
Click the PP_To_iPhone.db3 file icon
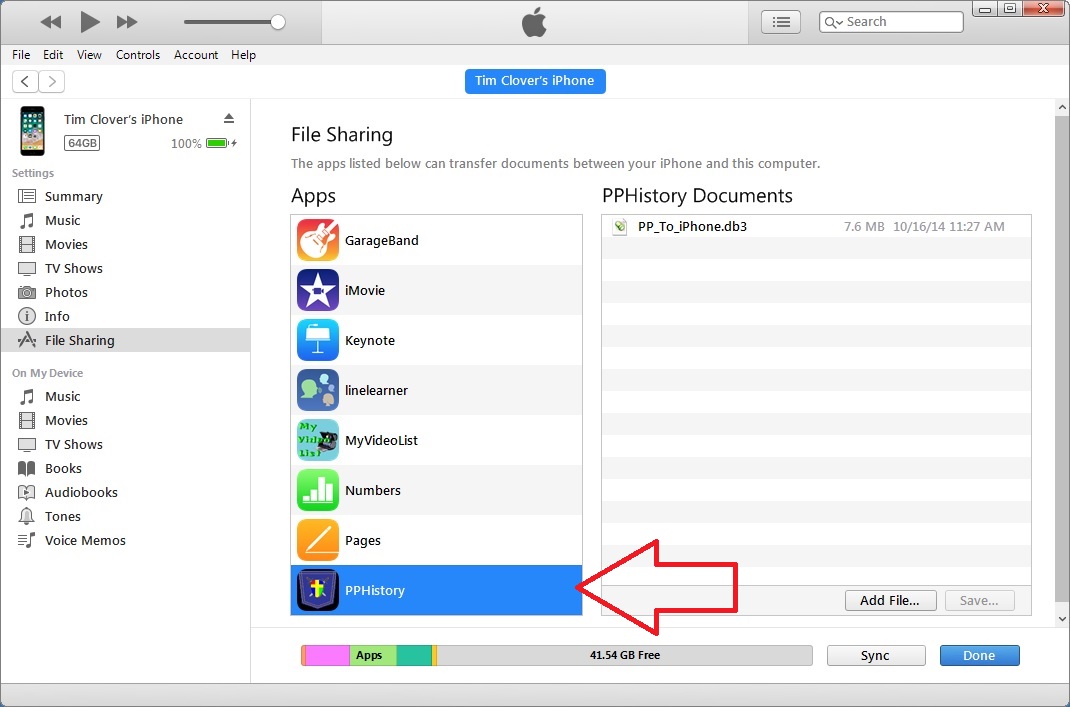620,227
